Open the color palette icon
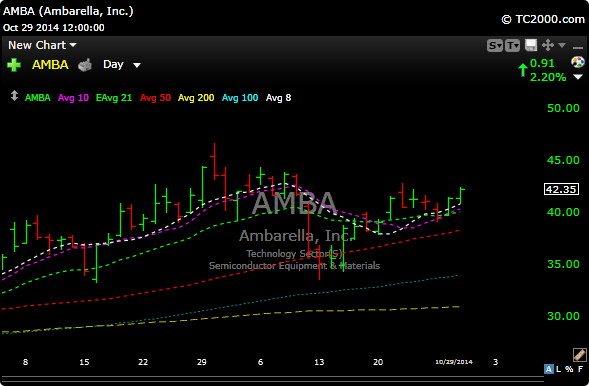Screen dimensions: 589x386 coord(578,62)
